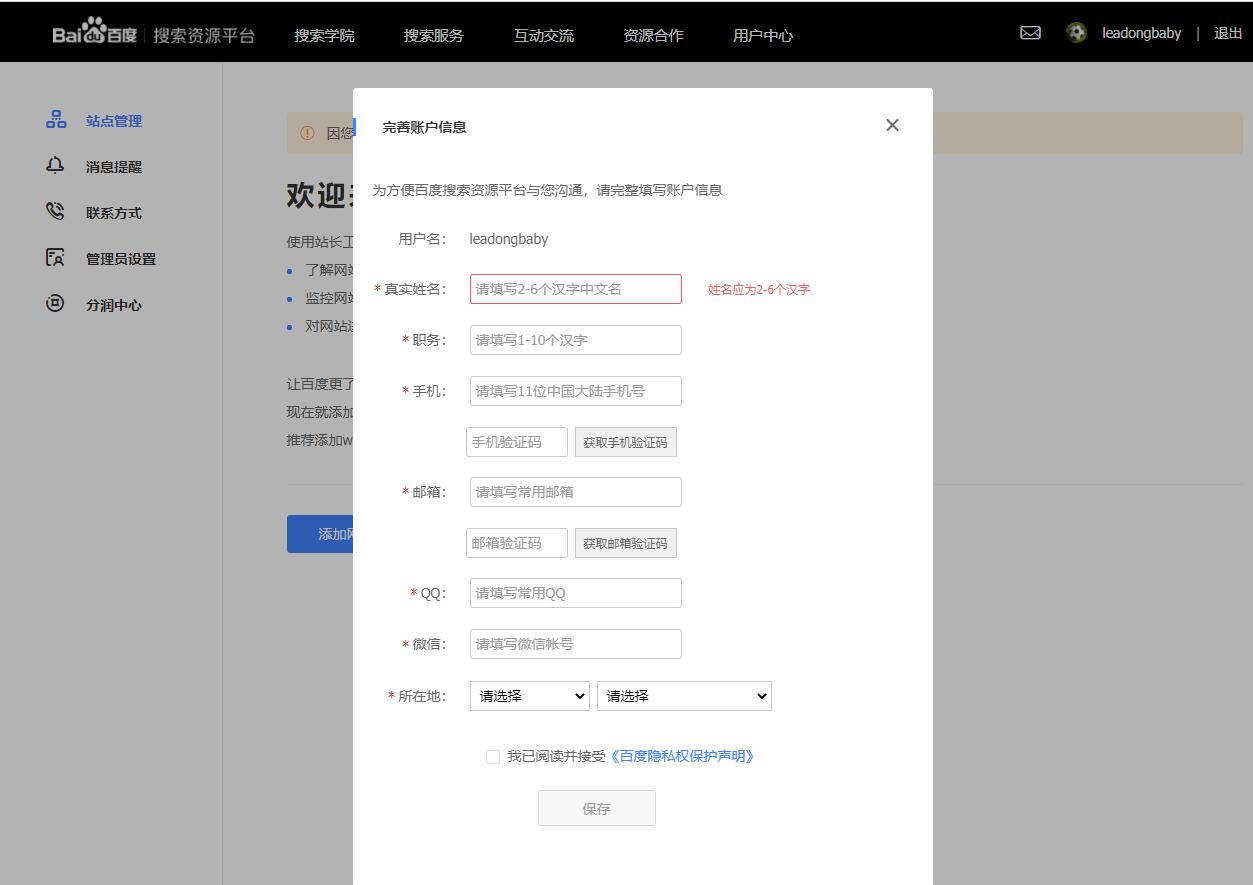Click the 保存 save button

point(596,808)
